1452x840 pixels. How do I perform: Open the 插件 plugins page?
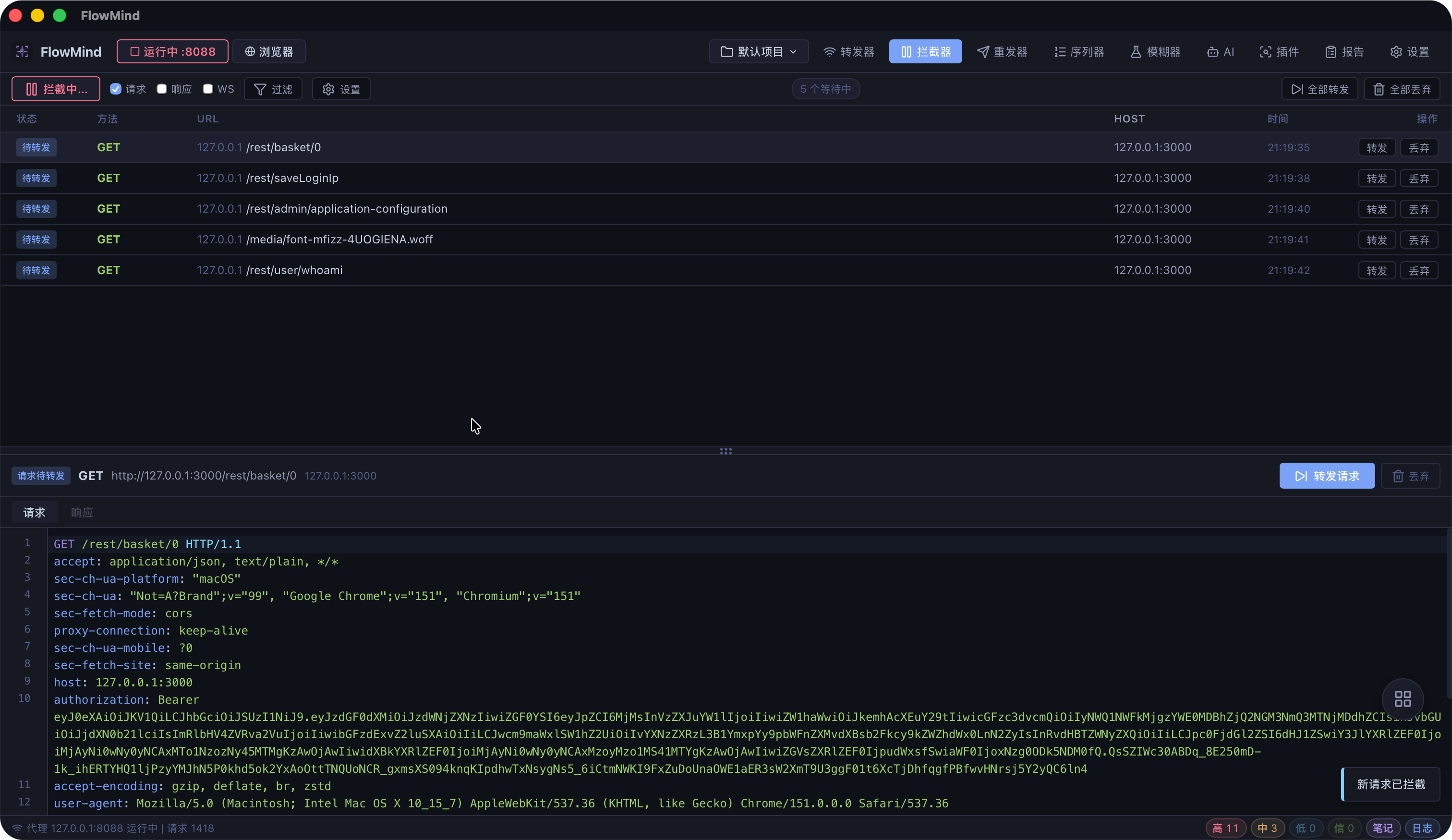click(1279, 52)
